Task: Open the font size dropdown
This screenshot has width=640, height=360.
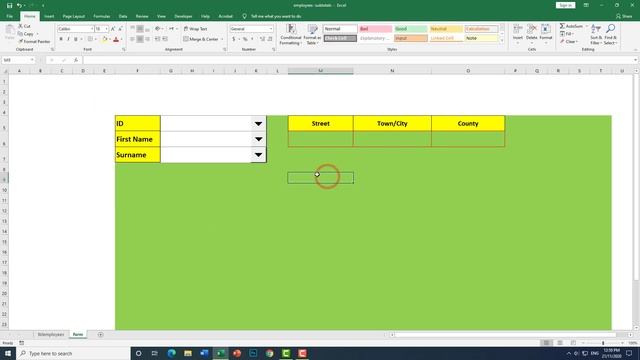Action: [x=107, y=29]
